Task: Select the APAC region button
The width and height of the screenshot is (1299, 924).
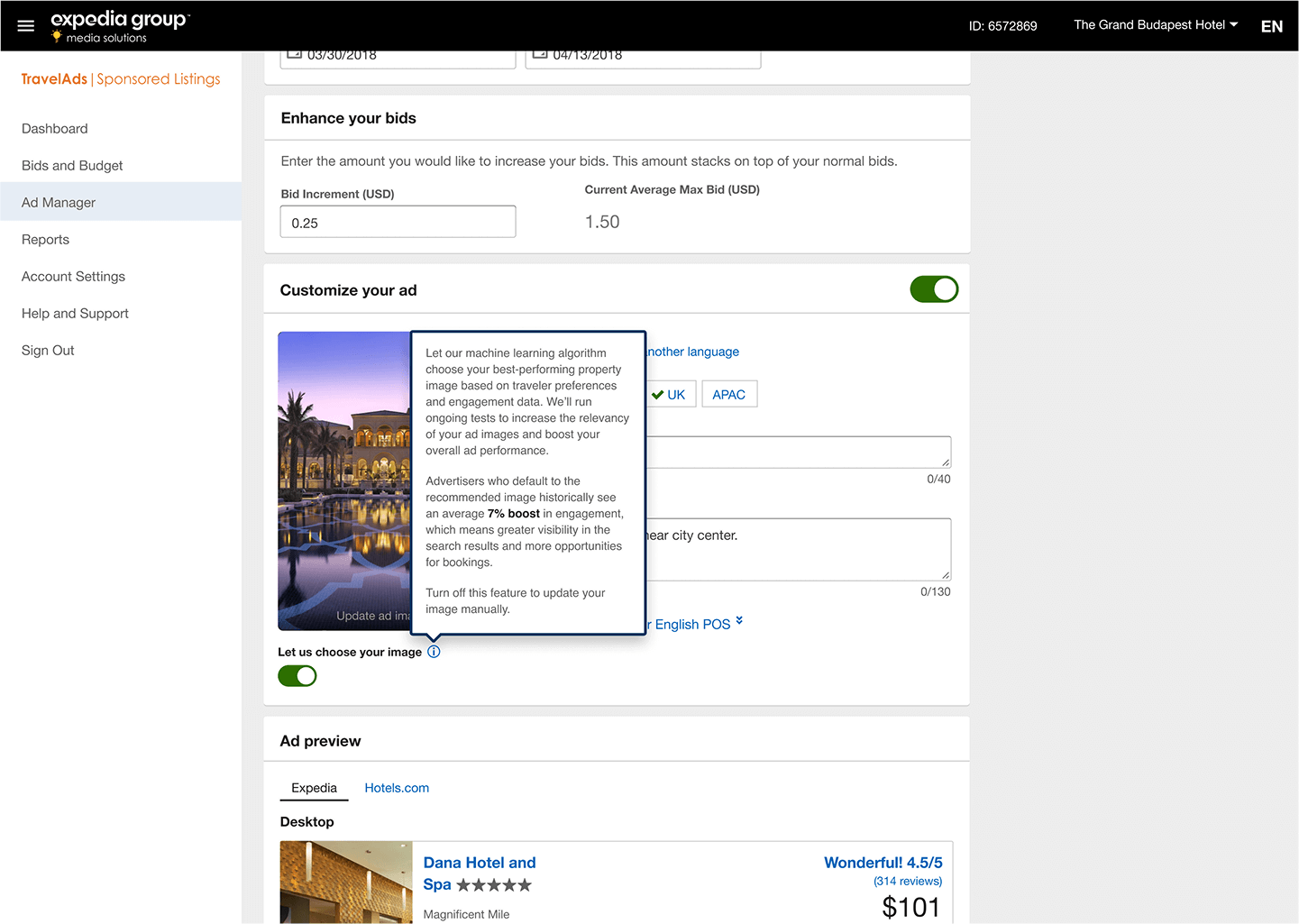Action: [x=728, y=395]
